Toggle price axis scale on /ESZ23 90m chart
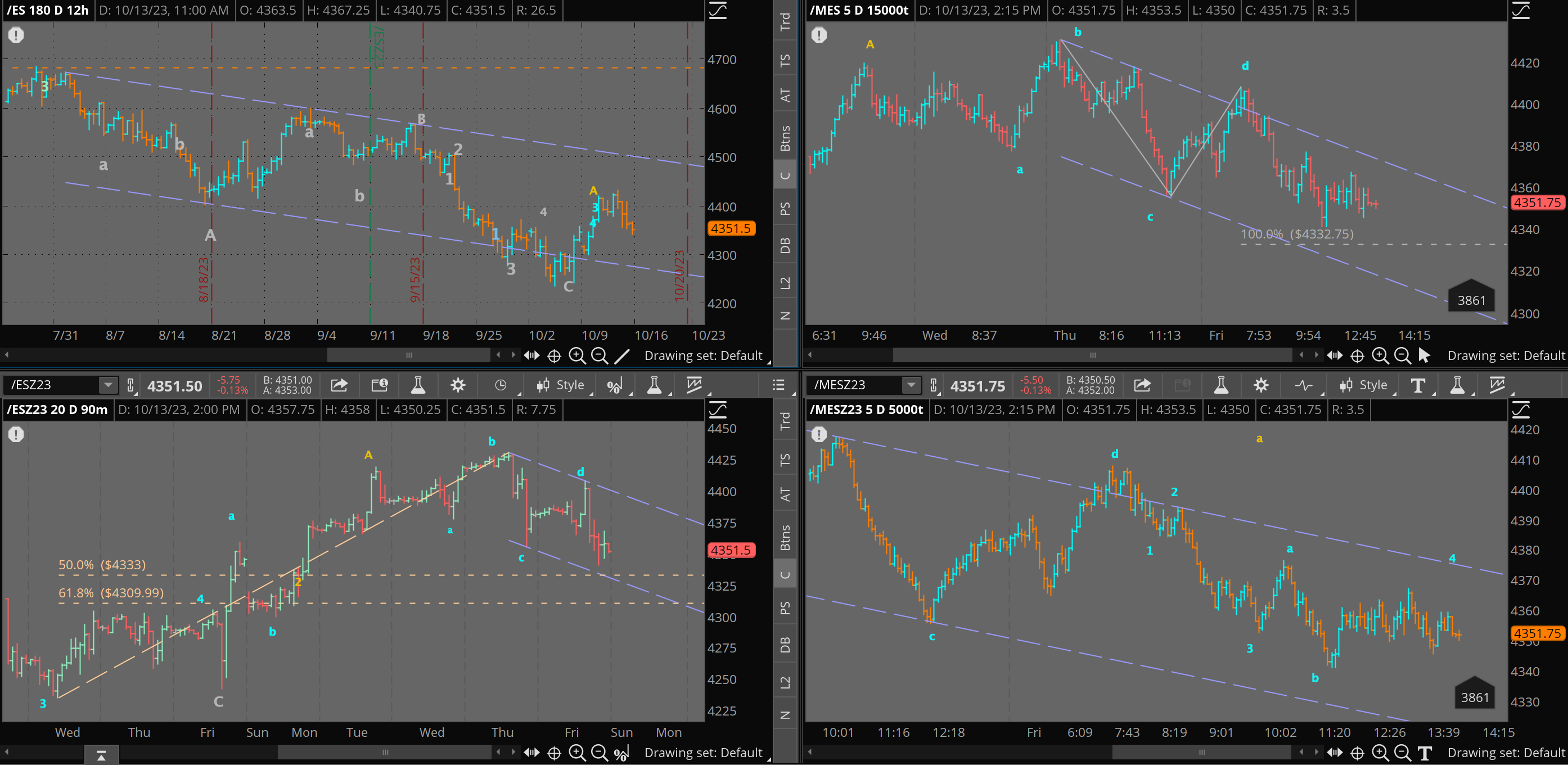The image size is (1568, 765). pyautogui.click(x=718, y=409)
